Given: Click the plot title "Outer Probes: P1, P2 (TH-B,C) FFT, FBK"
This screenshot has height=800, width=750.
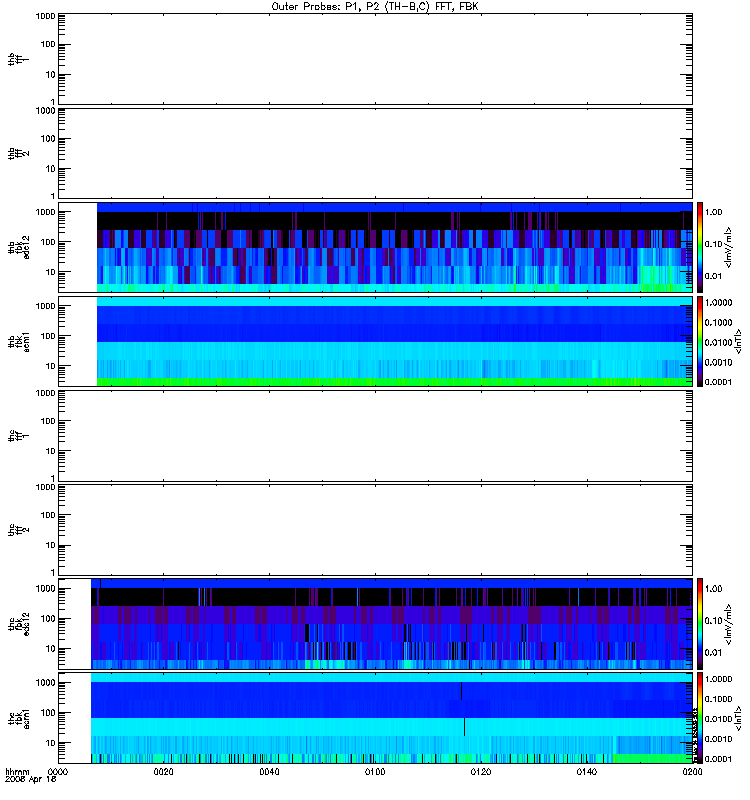Looking at the screenshot, I should pyautogui.click(x=375, y=7).
